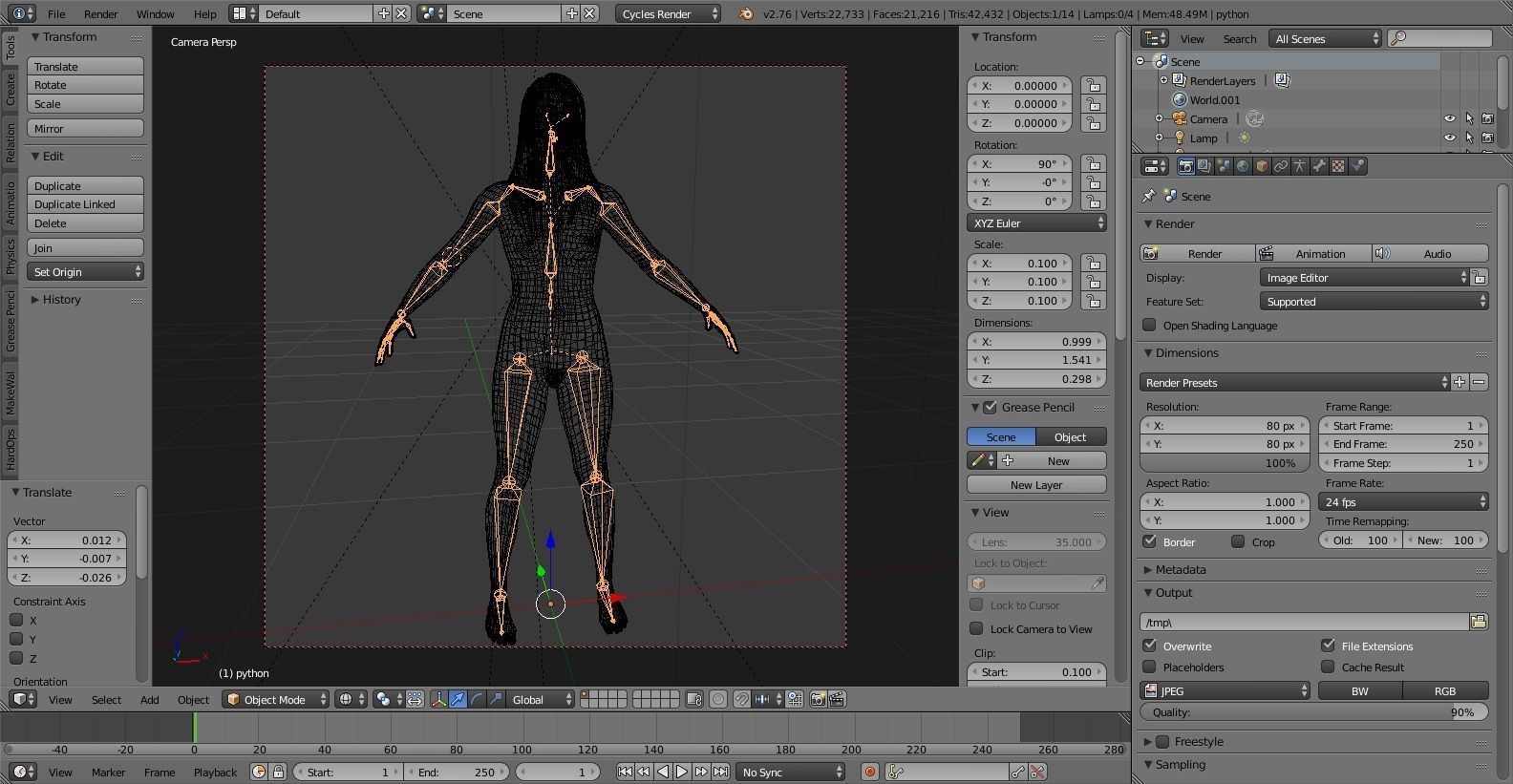Open the Texture properties checker icon

click(1338, 166)
